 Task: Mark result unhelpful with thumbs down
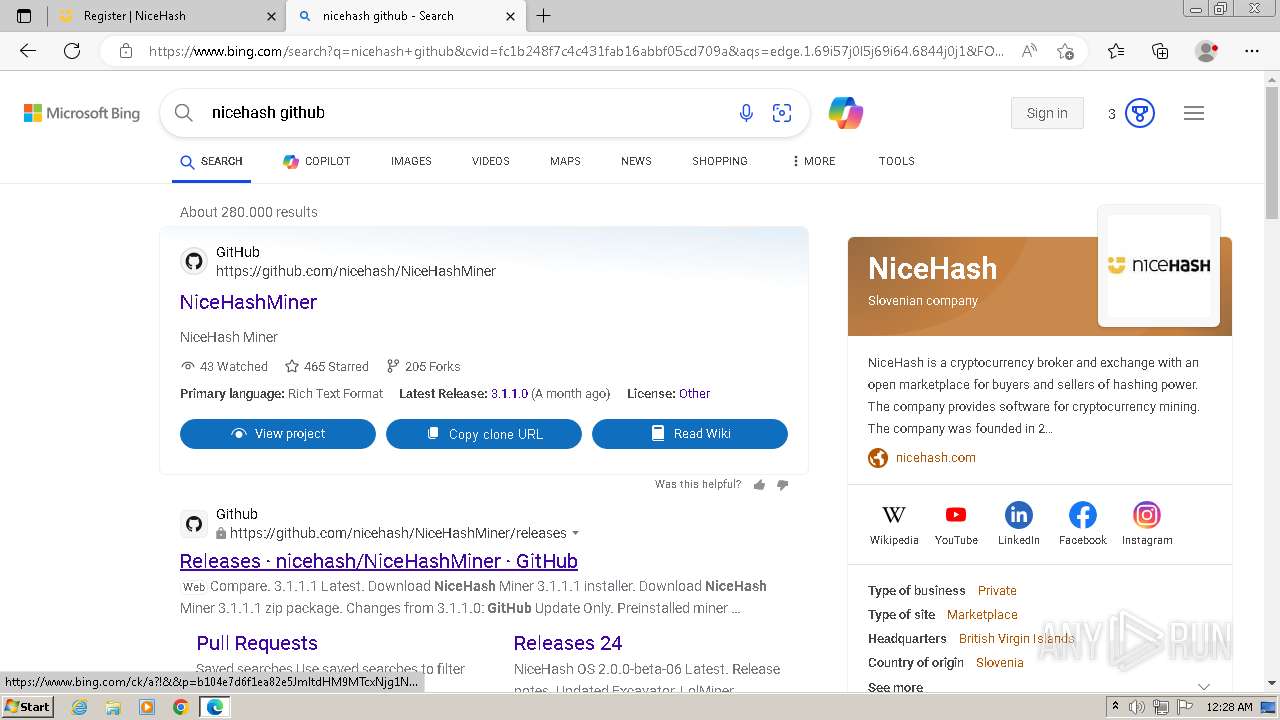pos(782,485)
